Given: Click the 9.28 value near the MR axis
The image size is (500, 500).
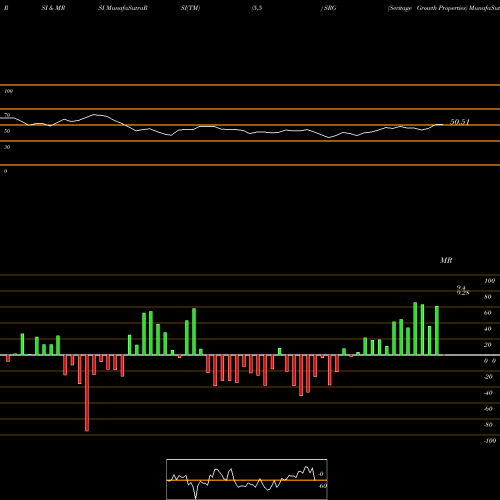Looking at the screenshot, I should pyautogui.click(x=463, y=293).
